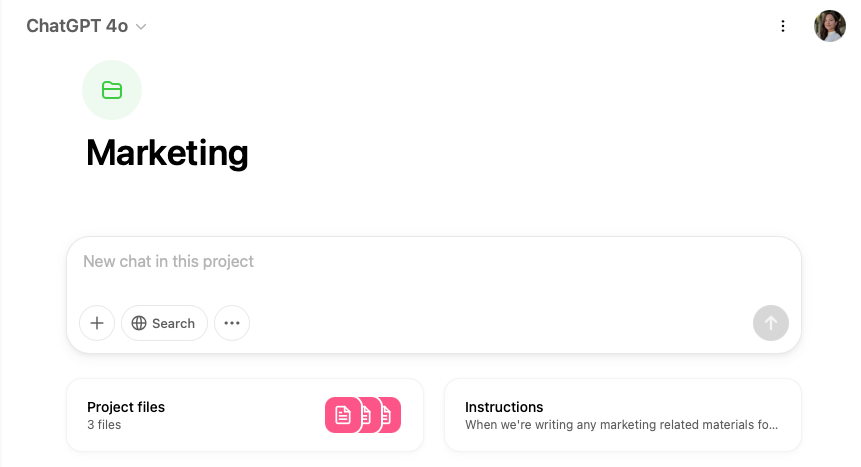Click the front pink file icon
The width and height of the screenshot is (861, 467).
343,415
